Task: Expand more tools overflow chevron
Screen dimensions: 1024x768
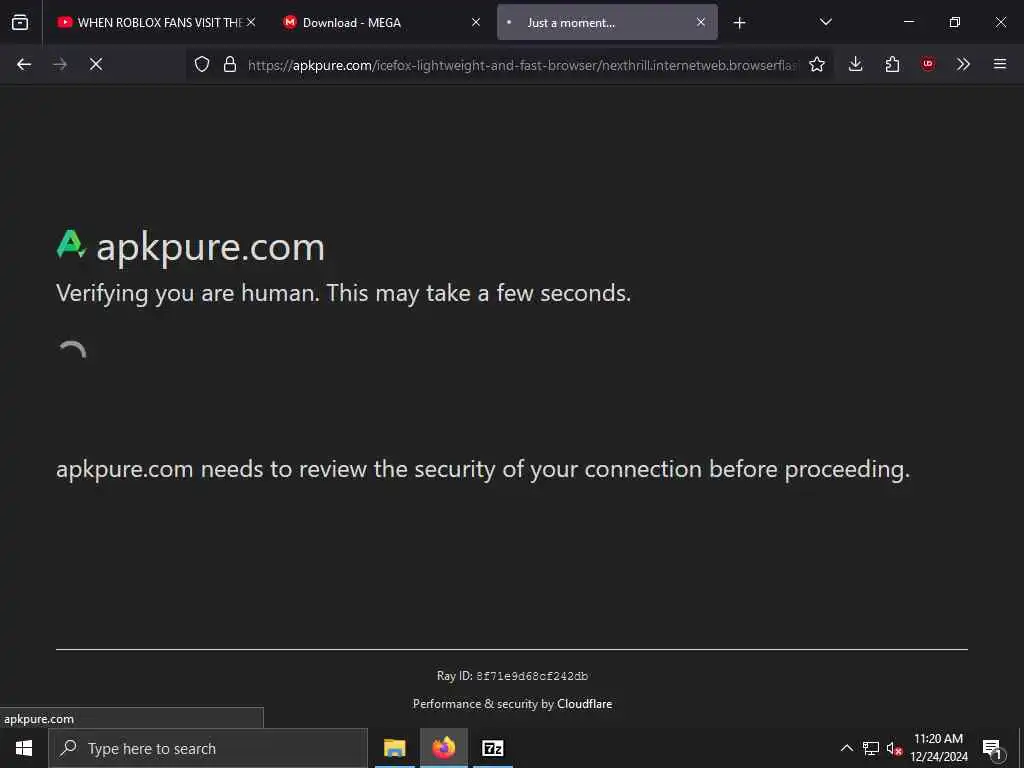Action: coord(963,64)
